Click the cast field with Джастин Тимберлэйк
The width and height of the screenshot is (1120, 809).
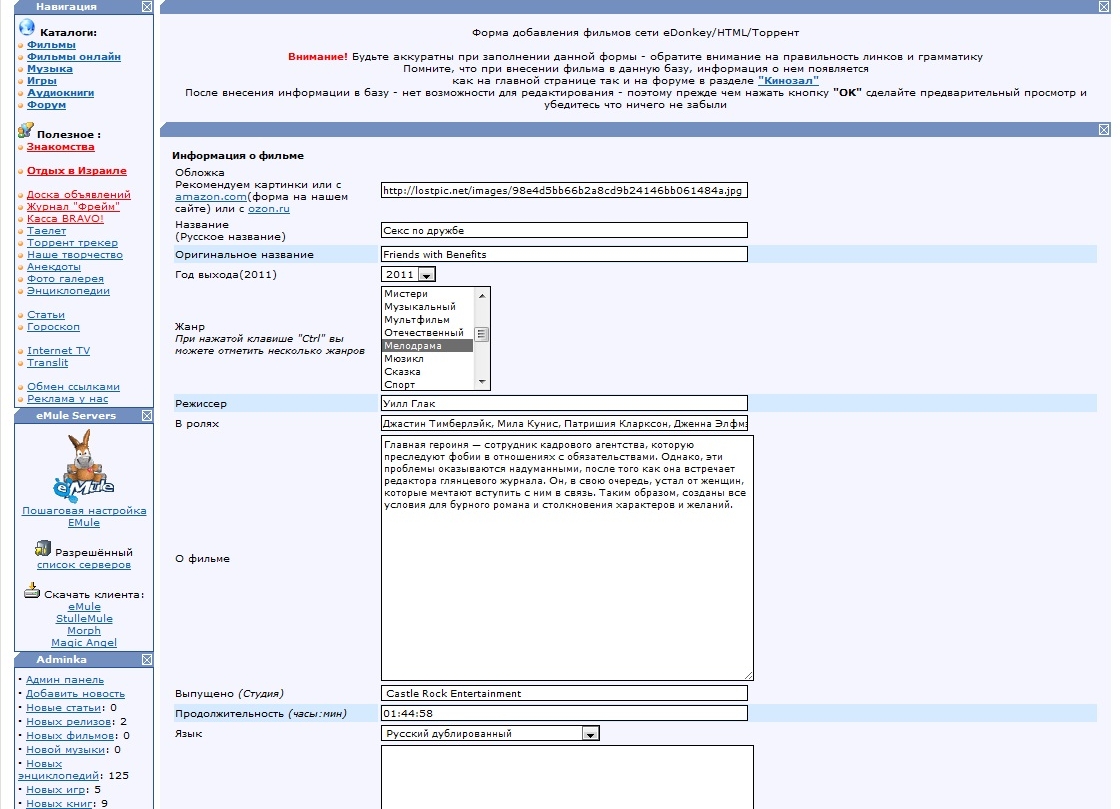[x=564, y=423]
